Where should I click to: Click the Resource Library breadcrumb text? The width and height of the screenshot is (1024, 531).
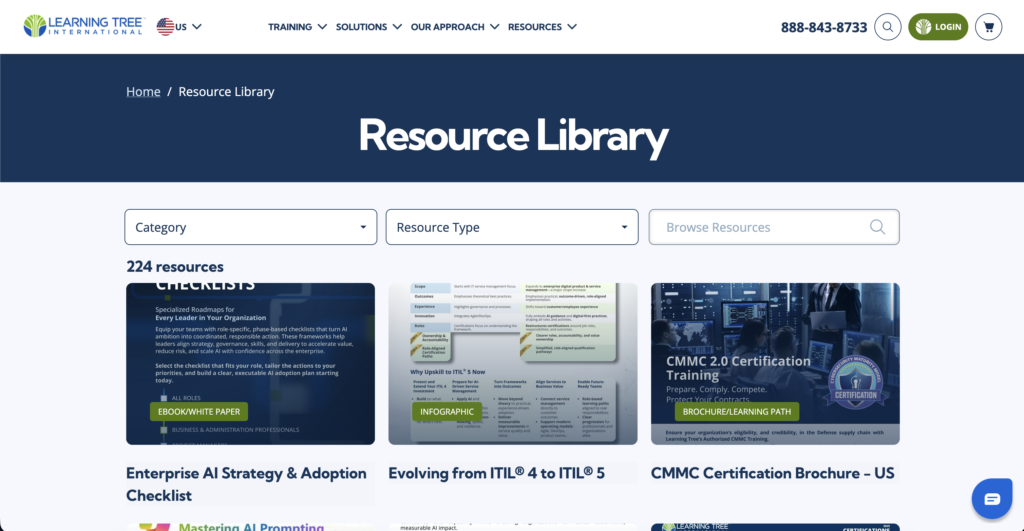tap(226, 91)
